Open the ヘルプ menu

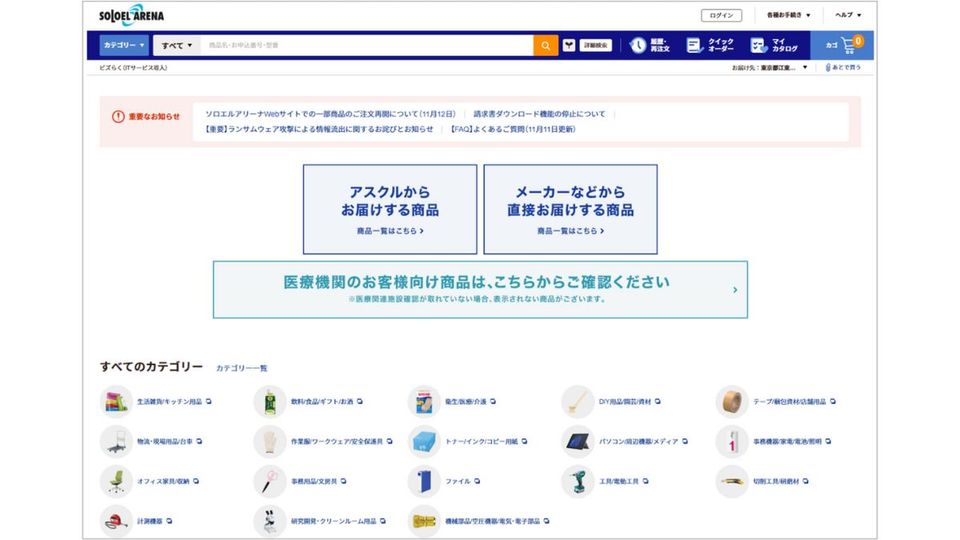click(848, 15)
